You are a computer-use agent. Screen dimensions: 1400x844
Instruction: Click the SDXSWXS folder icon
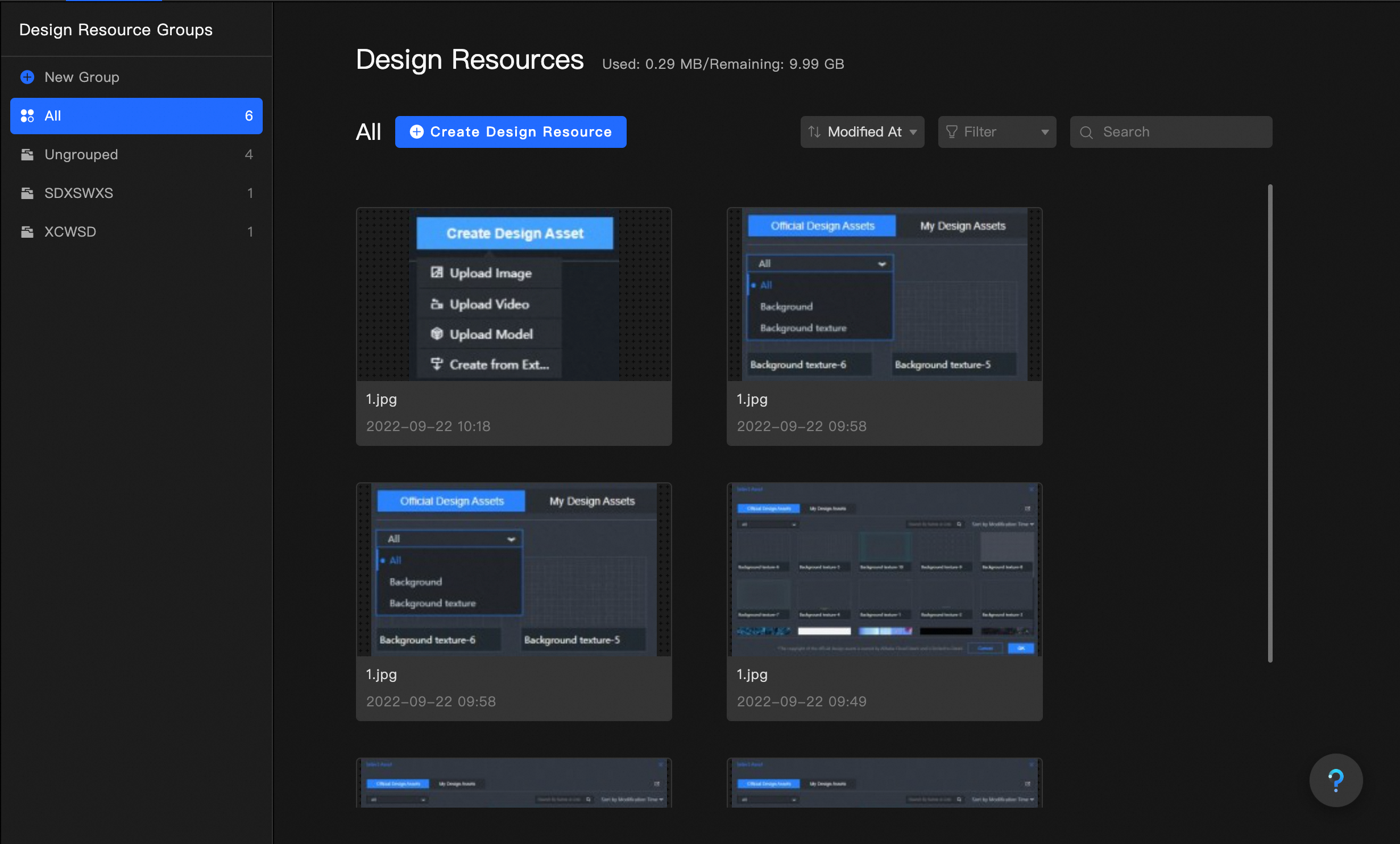[27, 193]
